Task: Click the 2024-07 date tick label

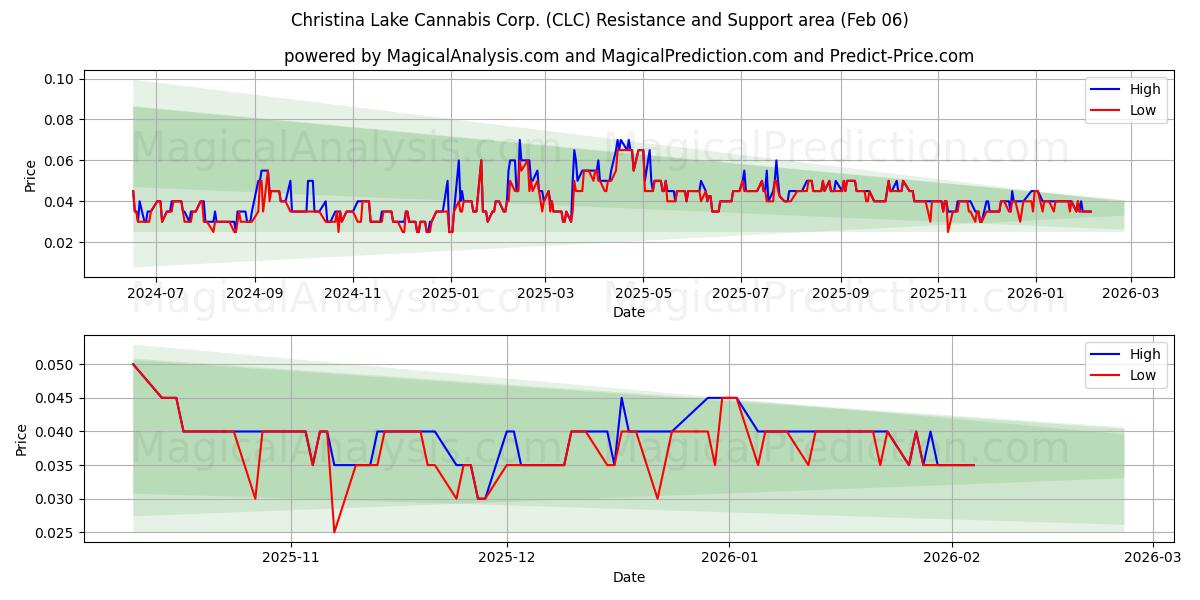Action: tap(156, 293)
